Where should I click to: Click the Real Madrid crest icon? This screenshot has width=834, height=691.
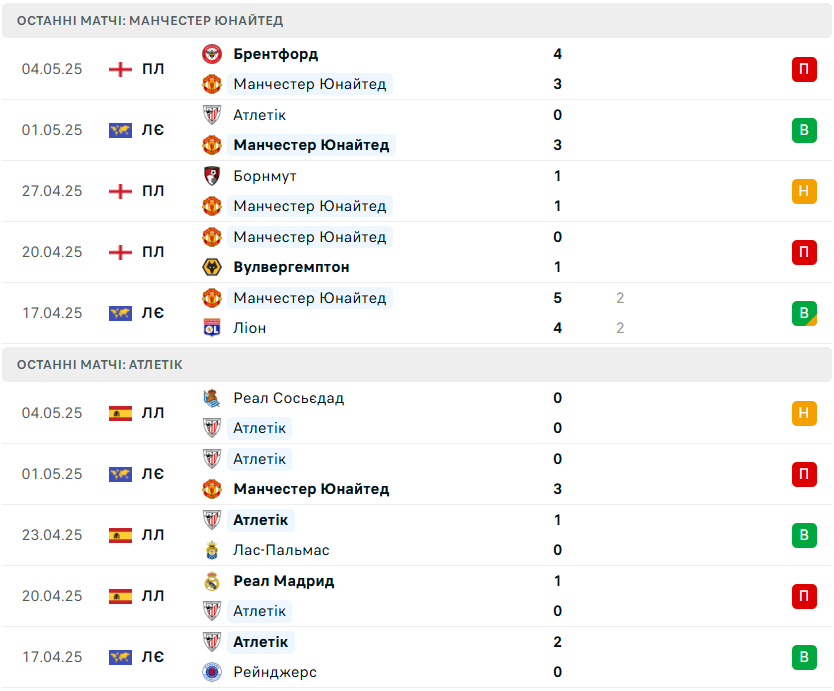(x=212, y=581)
